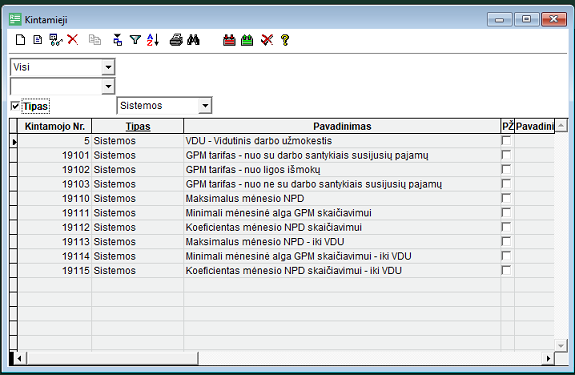Click row selector for variable 19110

[x=14, y=198]
